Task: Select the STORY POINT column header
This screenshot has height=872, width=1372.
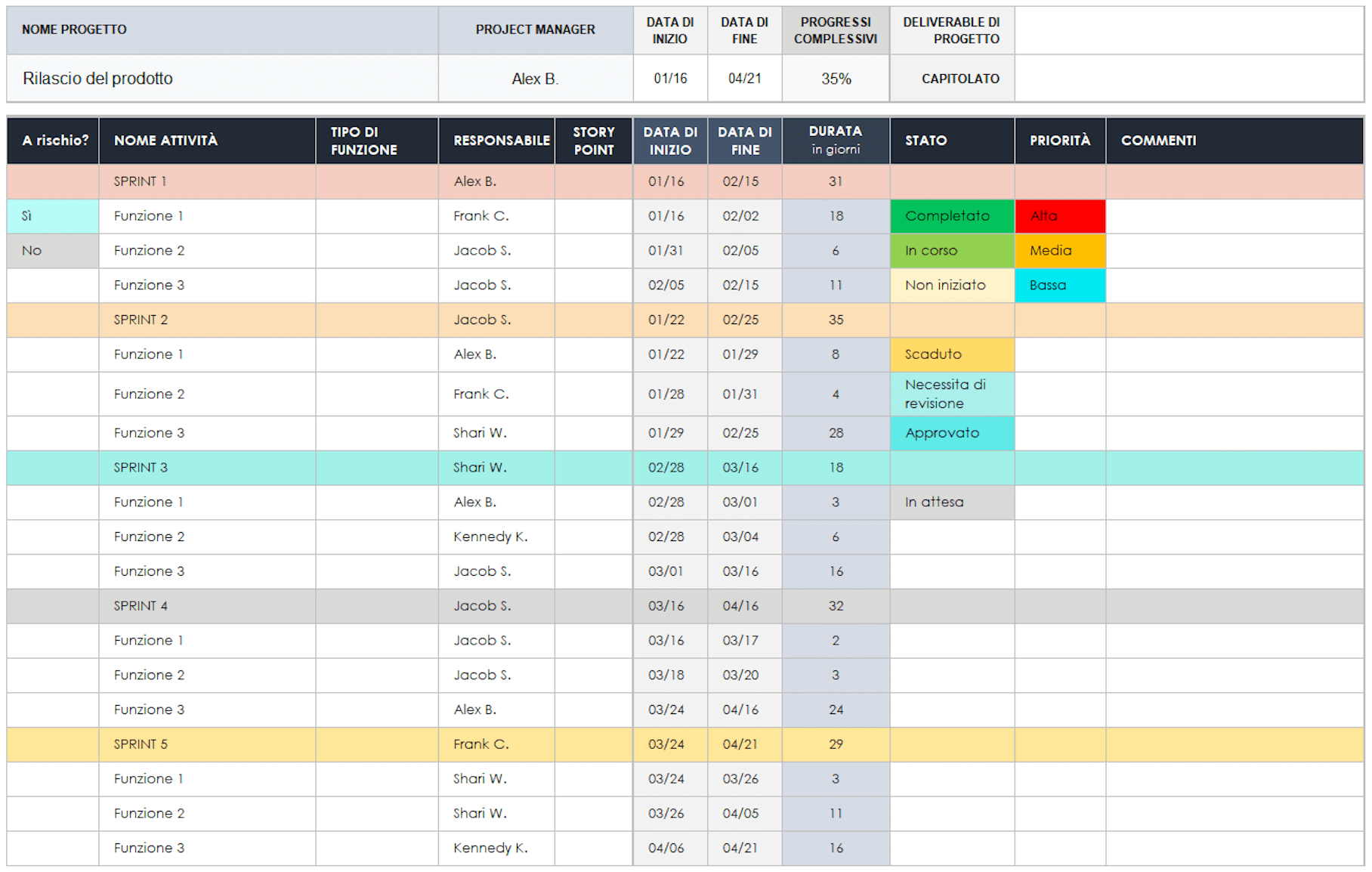Action: pyautogui.click(x=593, y=141)
